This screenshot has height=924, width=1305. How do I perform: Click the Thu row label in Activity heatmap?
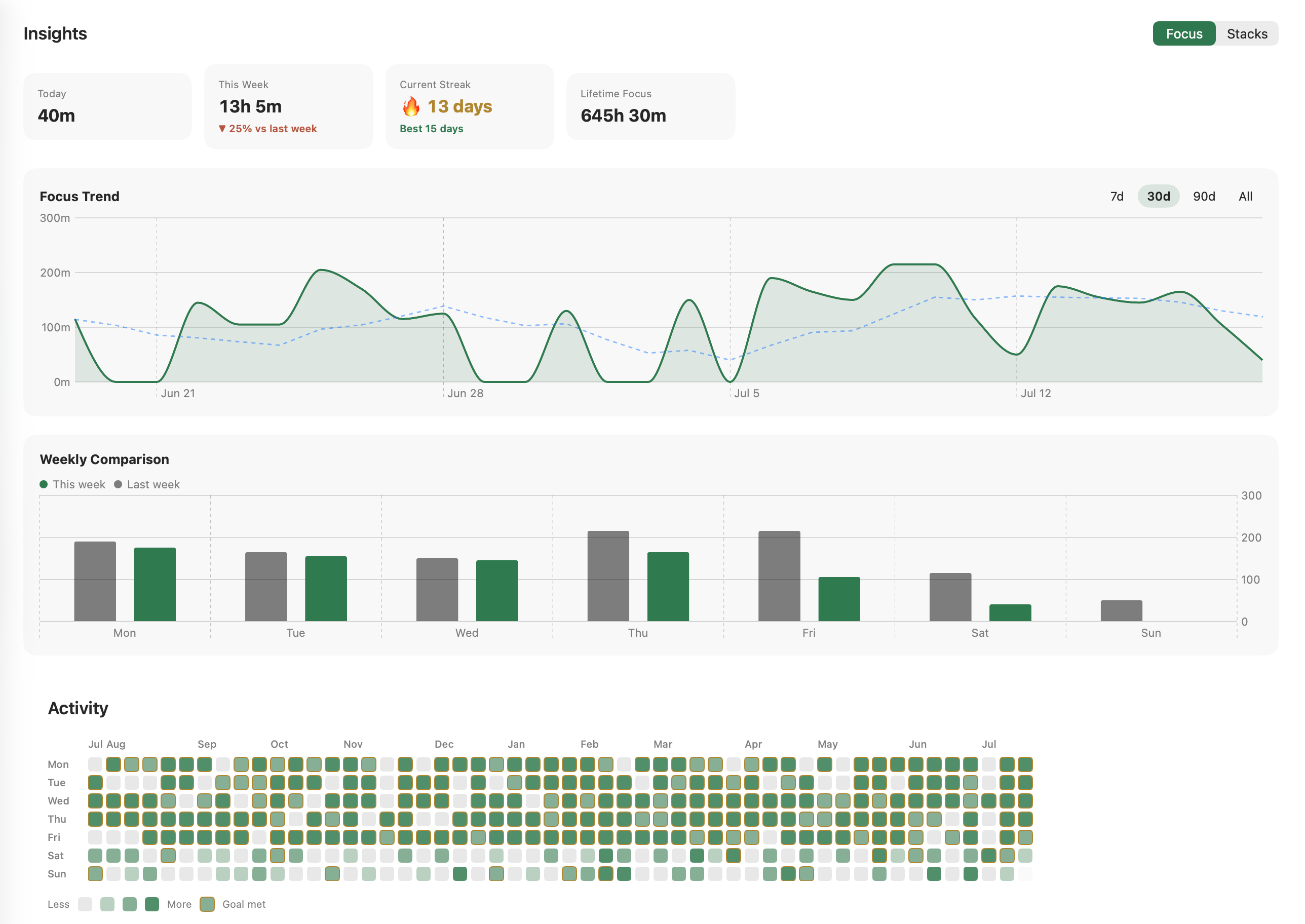pyautogui.click(x=57, y=819)
